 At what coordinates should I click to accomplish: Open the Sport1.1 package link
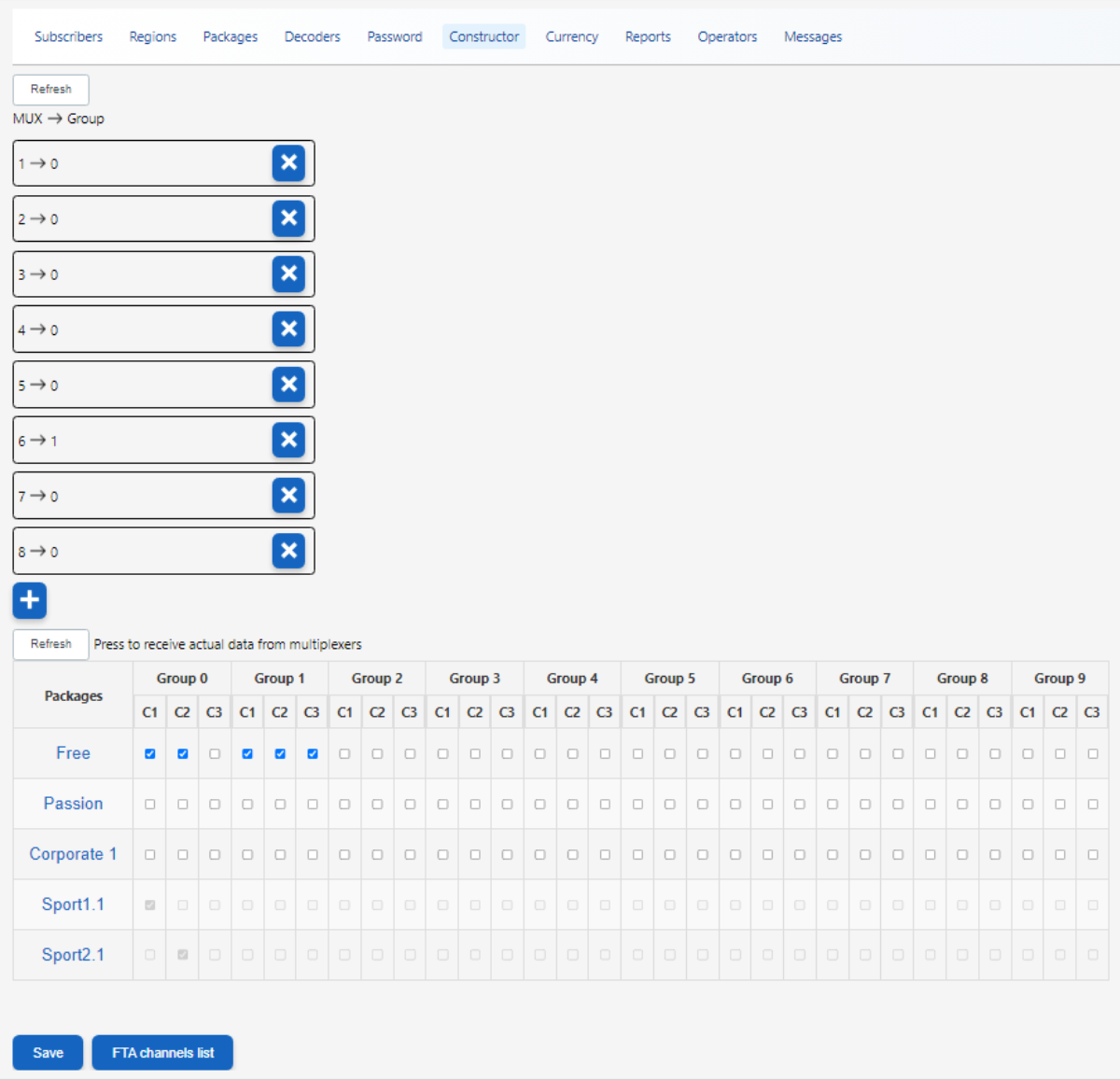coord(73,905)
